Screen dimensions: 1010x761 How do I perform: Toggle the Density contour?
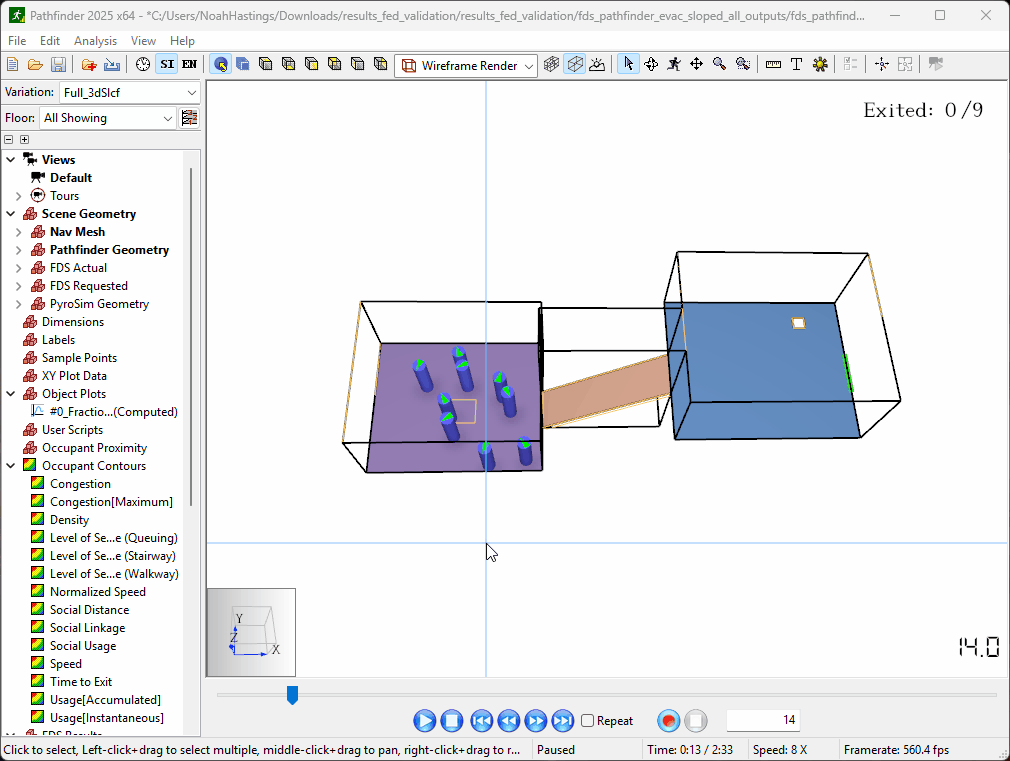[69, 520]
